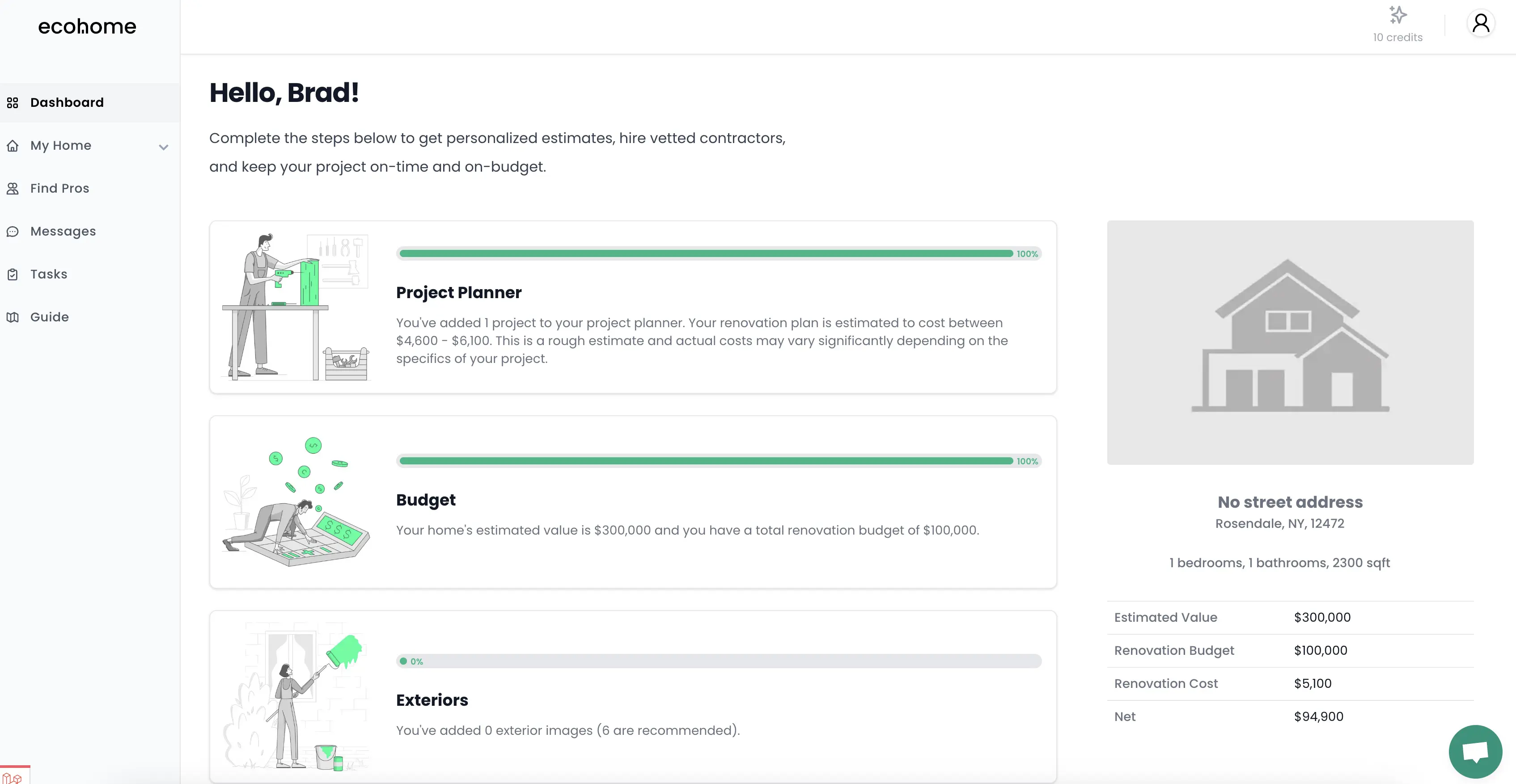This screenshot has width=1516, height=784.
Task: Open Guide using the book icon
Action: (x=13, y=317)
